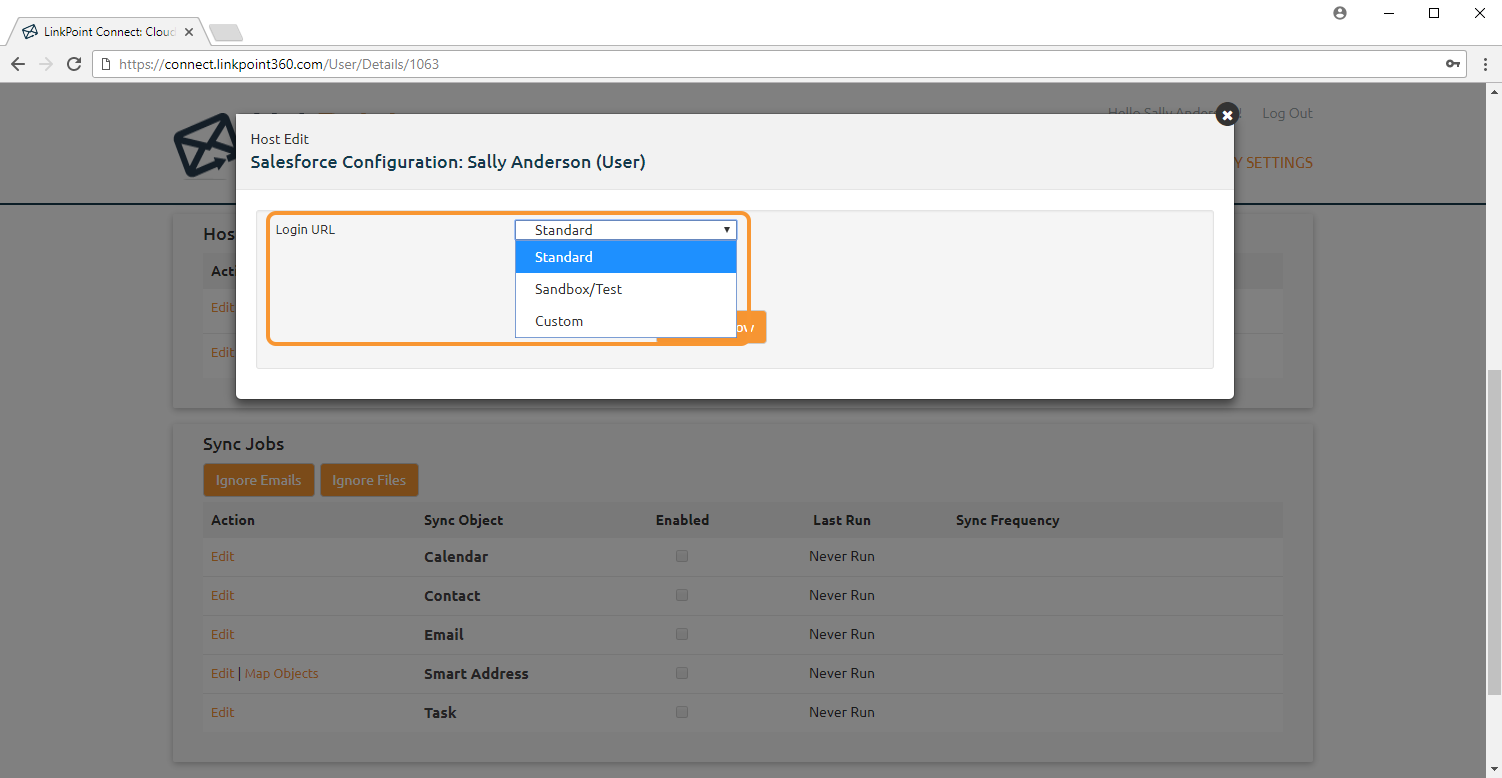Image resolution: width=1502 pixels, height=778 pixels.
Task: Click the page information icon
Action: point(105,64)
